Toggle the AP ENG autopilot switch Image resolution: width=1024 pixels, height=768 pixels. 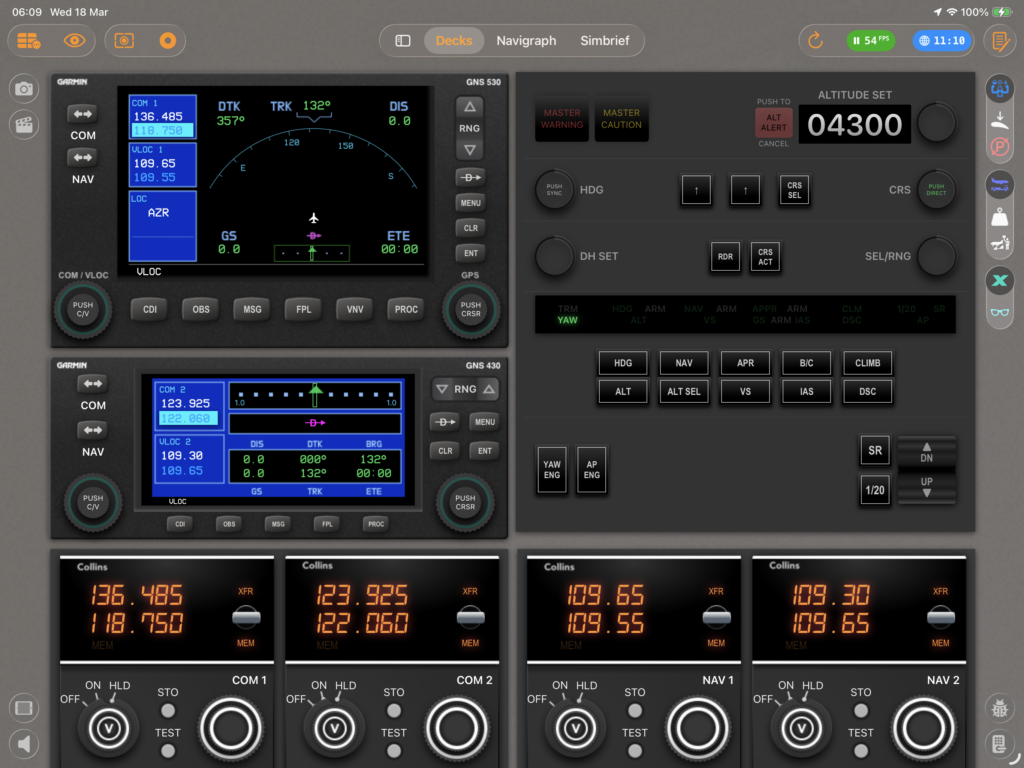pos(592,469)
